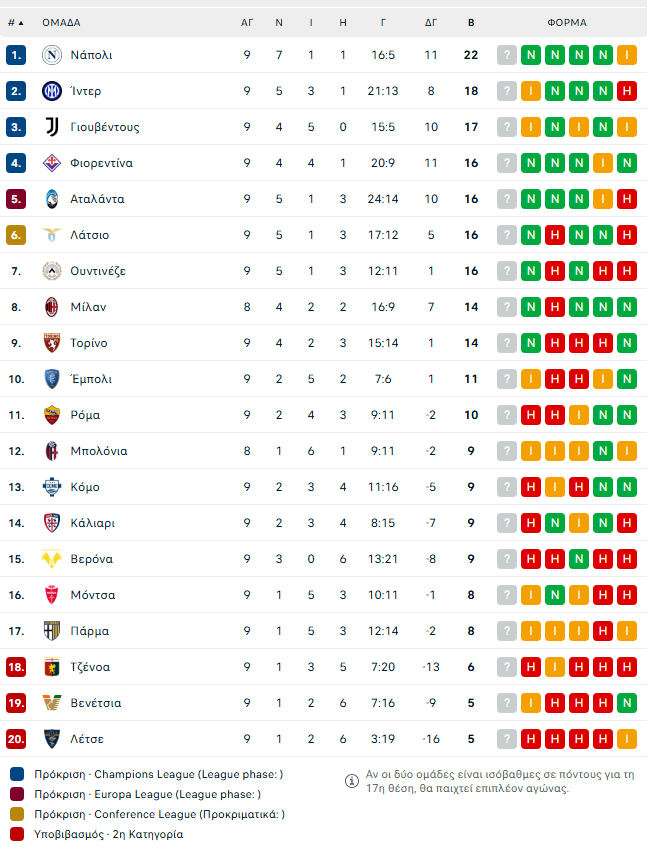Click the ΦΟΡΜΑ column header
The width and height of the screenshot is (649, 855).
point(567,22)
